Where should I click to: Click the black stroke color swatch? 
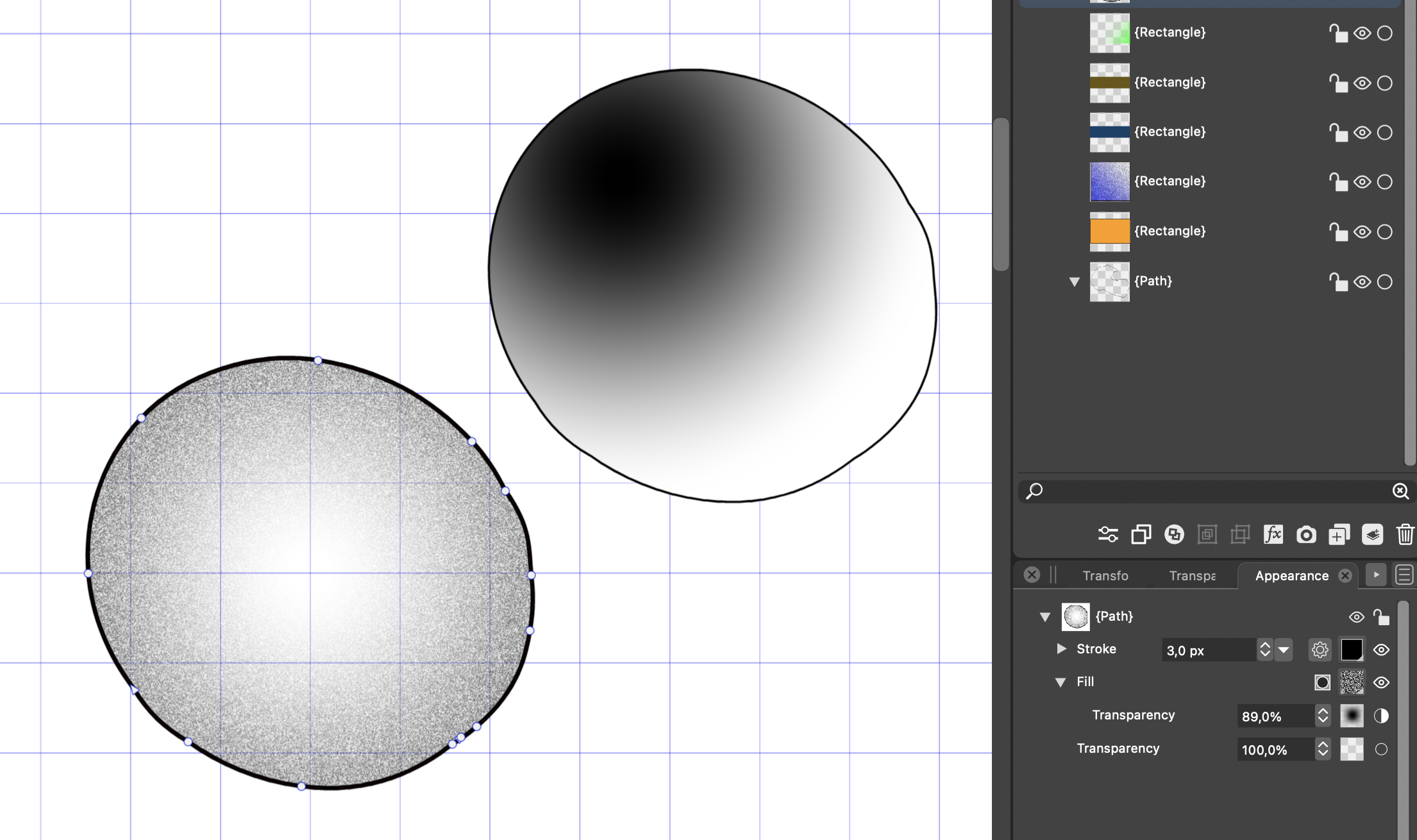[1352, 650]
